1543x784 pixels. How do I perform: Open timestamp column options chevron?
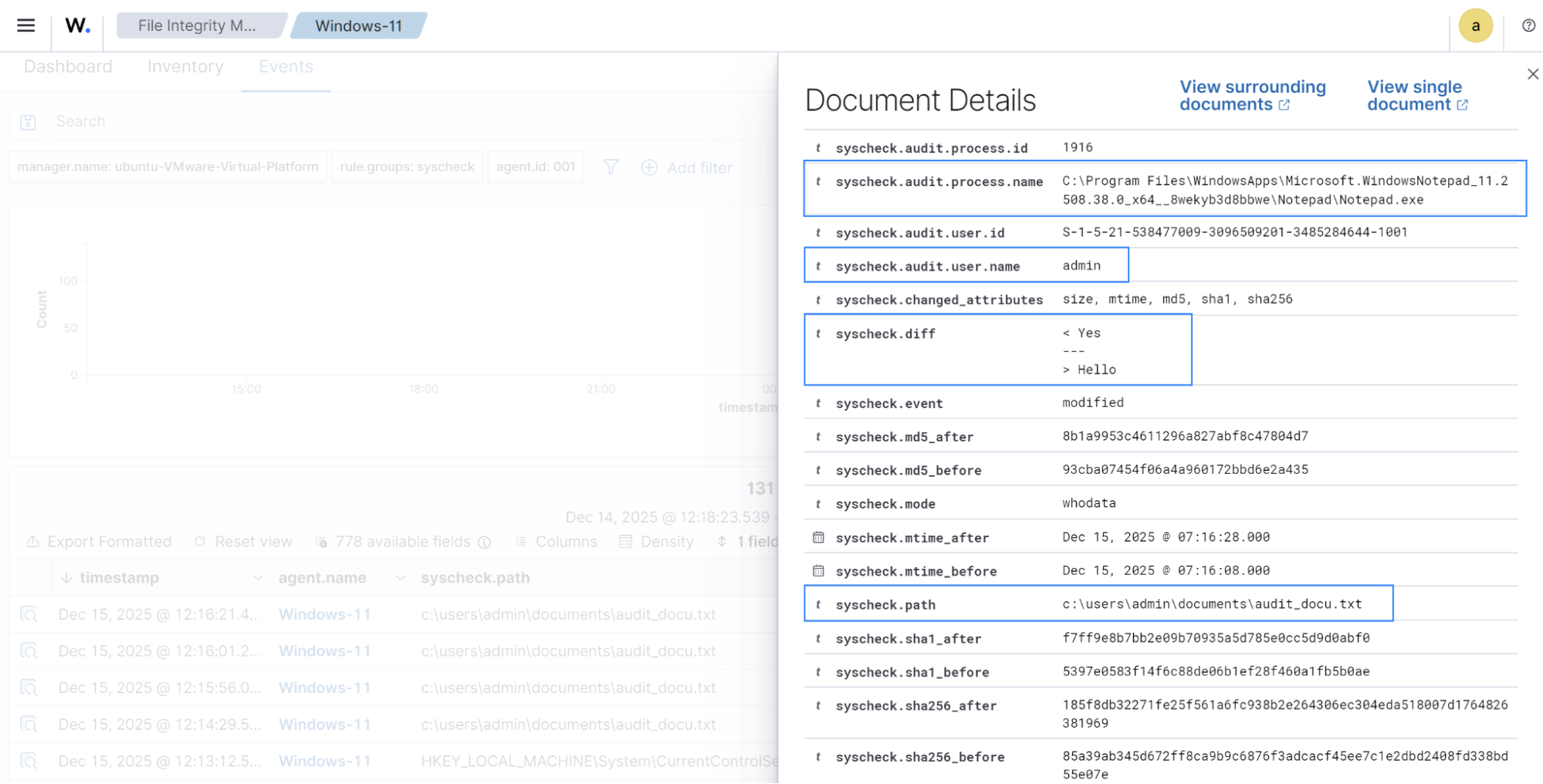coord(258,578)
